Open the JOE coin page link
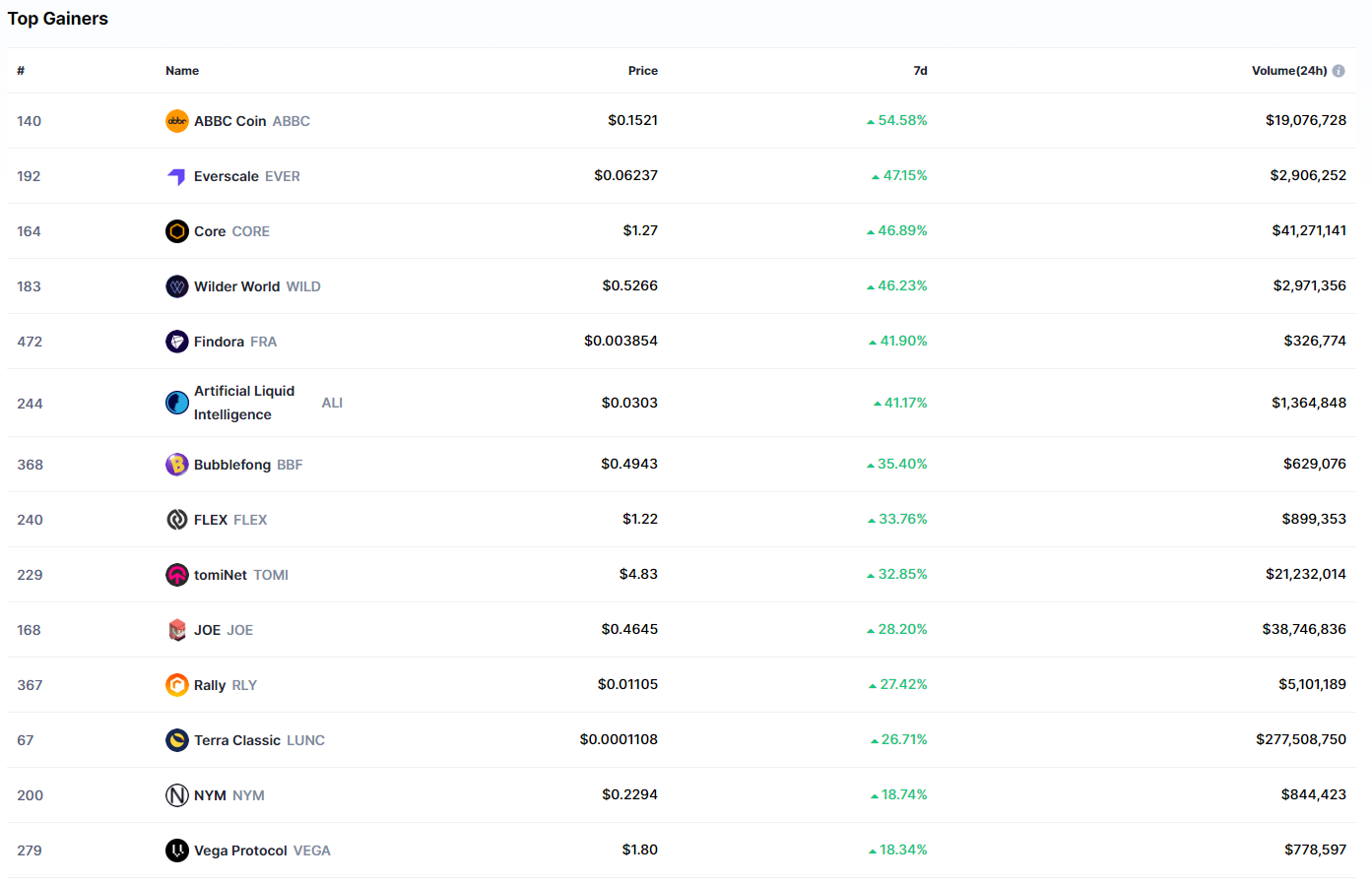The width and height of the screenshot is (1372, 882). 208,630
